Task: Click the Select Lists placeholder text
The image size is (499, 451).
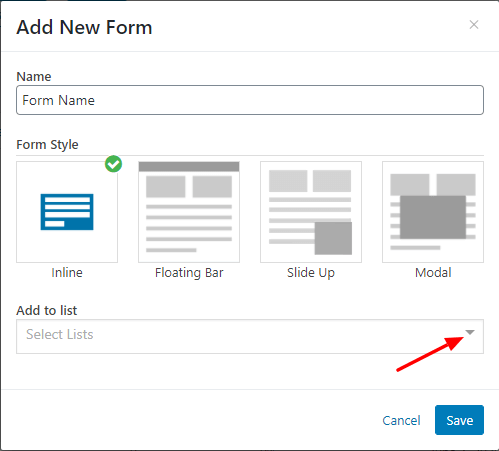Action: pyautogui.click(x=60, y=334)
